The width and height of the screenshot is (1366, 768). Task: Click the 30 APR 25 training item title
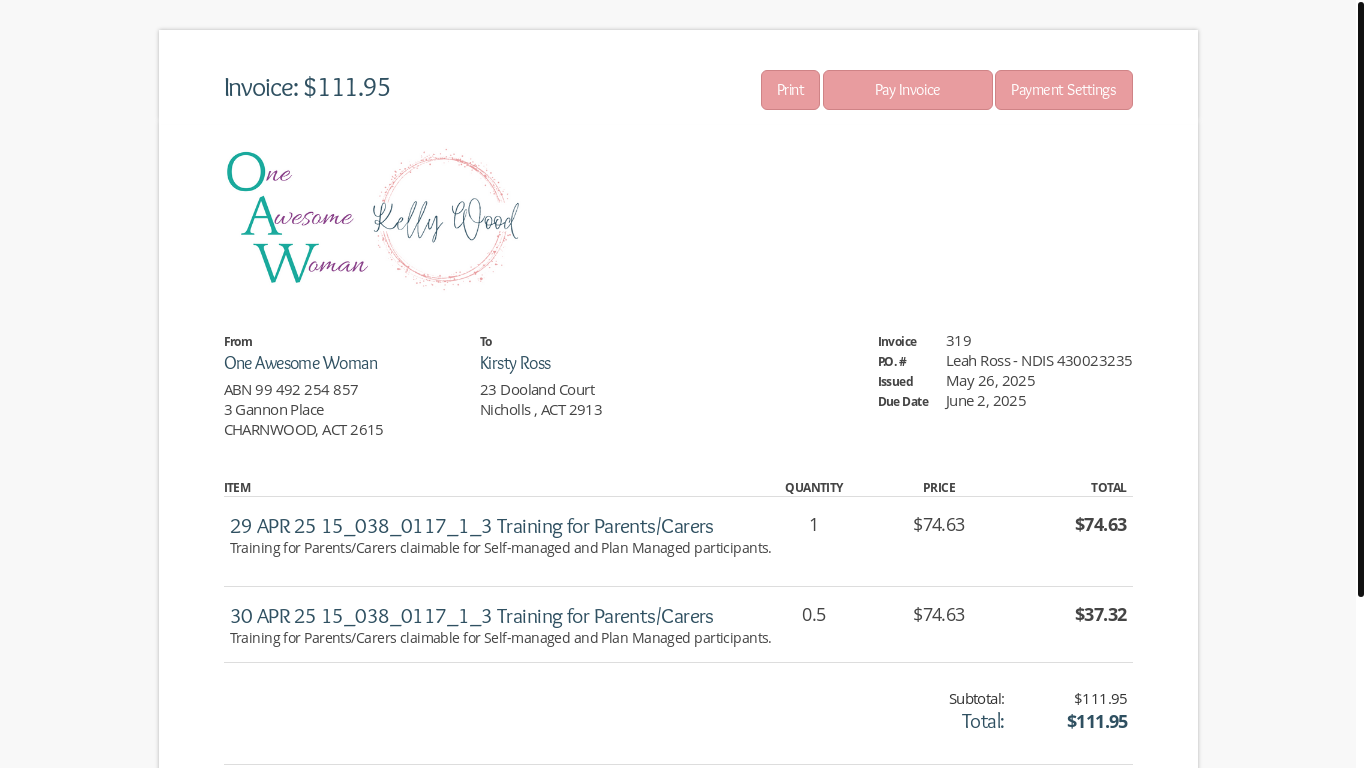[471, 616]
